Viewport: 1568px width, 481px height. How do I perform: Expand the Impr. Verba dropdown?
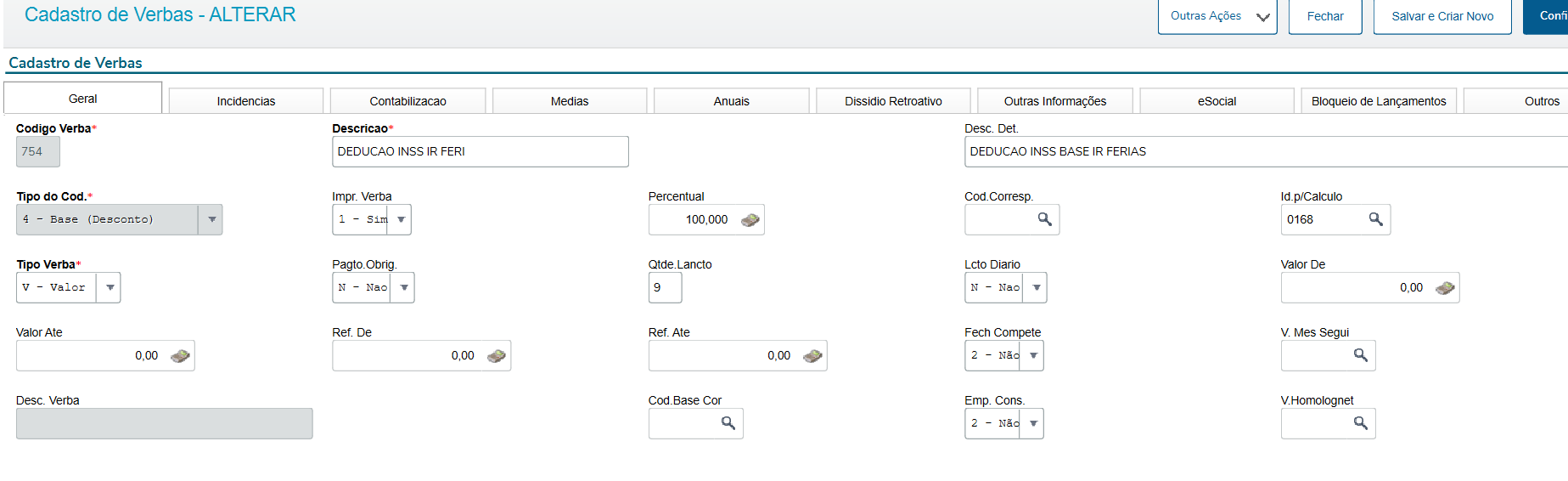coord(401,219)
